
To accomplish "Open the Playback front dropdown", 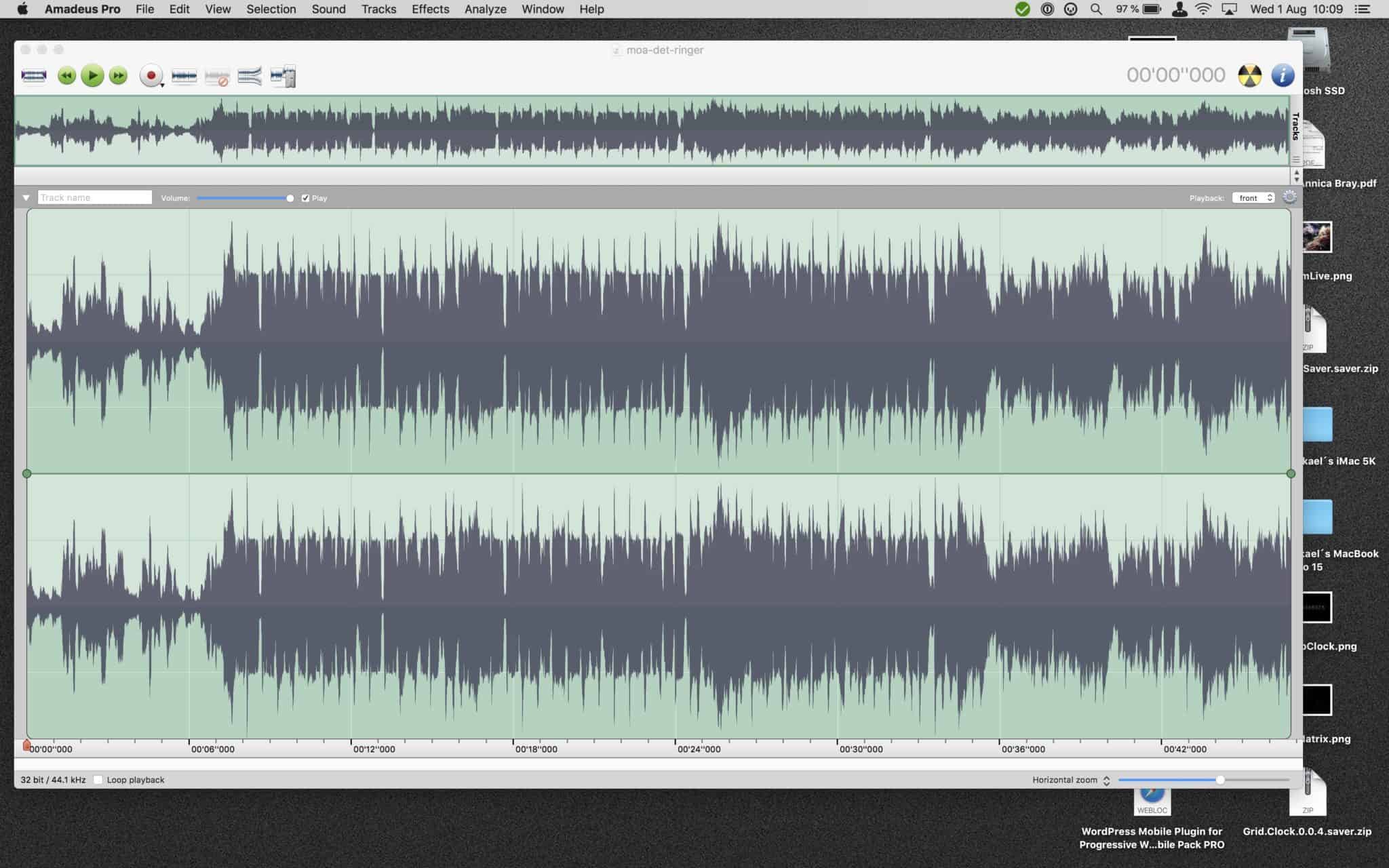I will coord(1253,198).
